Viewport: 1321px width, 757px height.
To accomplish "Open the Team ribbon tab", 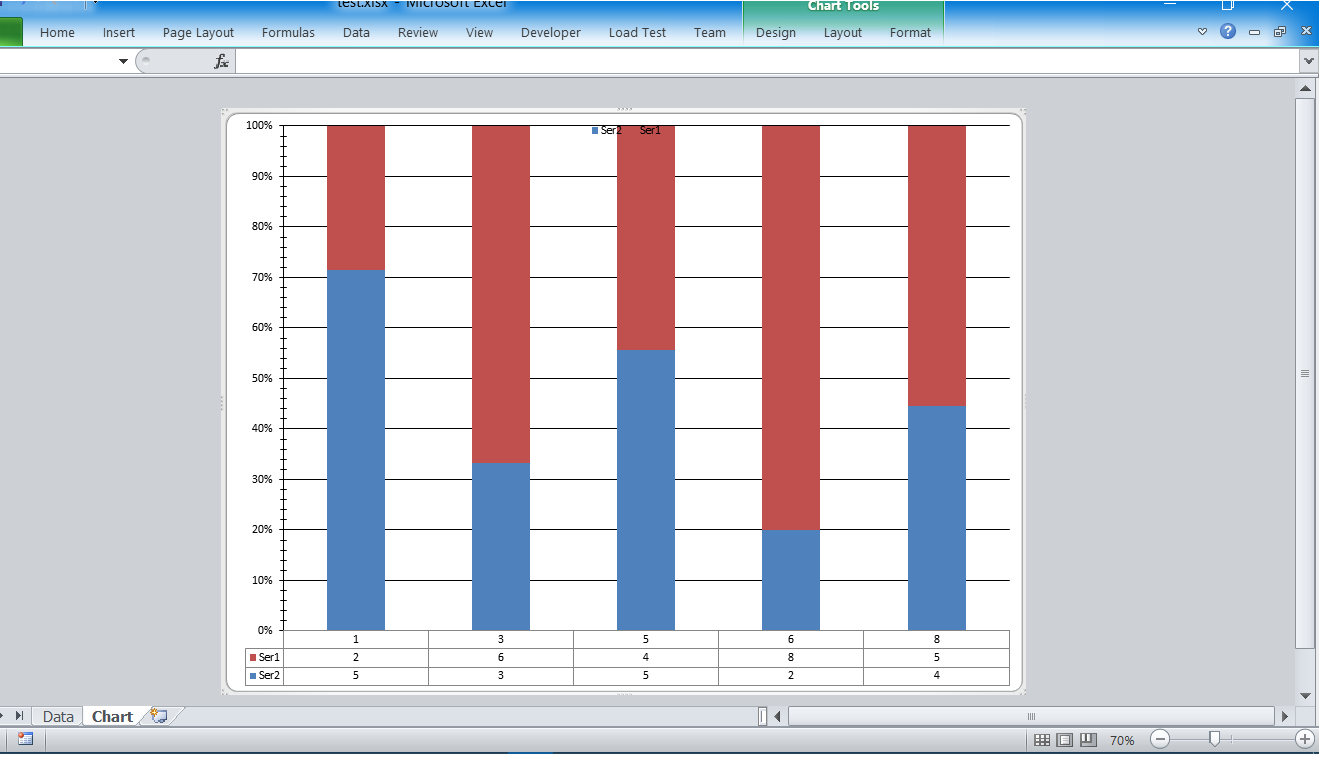I will (x=710, y=32).
